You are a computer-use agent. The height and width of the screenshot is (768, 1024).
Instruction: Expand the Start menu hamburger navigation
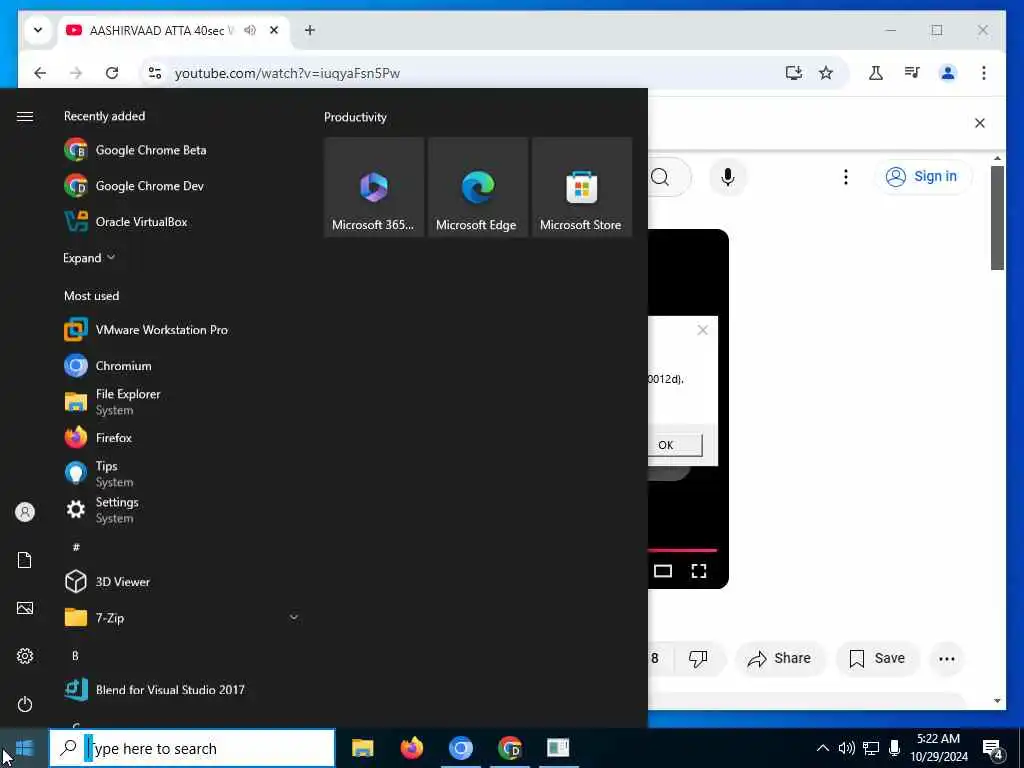point(25,116)
